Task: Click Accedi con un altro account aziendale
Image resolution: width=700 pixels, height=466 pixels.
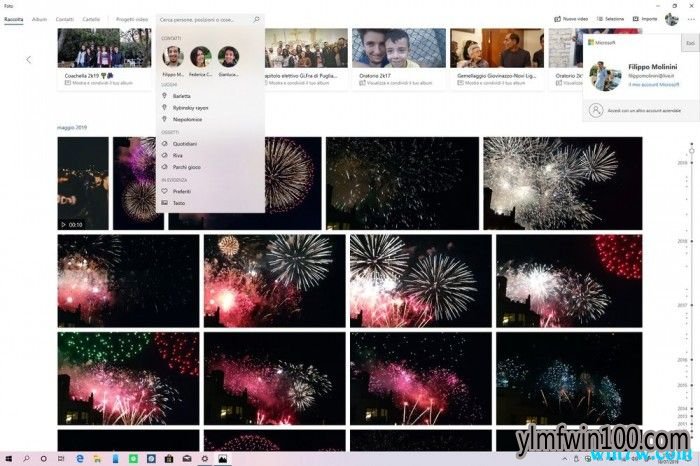Action: pyautogui.click(x=641, y=110)
